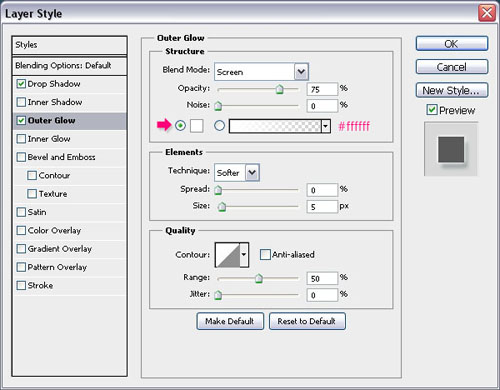Enable the Inner Shadow checkbox
The image size is (500, 390).
(x=21, y=102)
